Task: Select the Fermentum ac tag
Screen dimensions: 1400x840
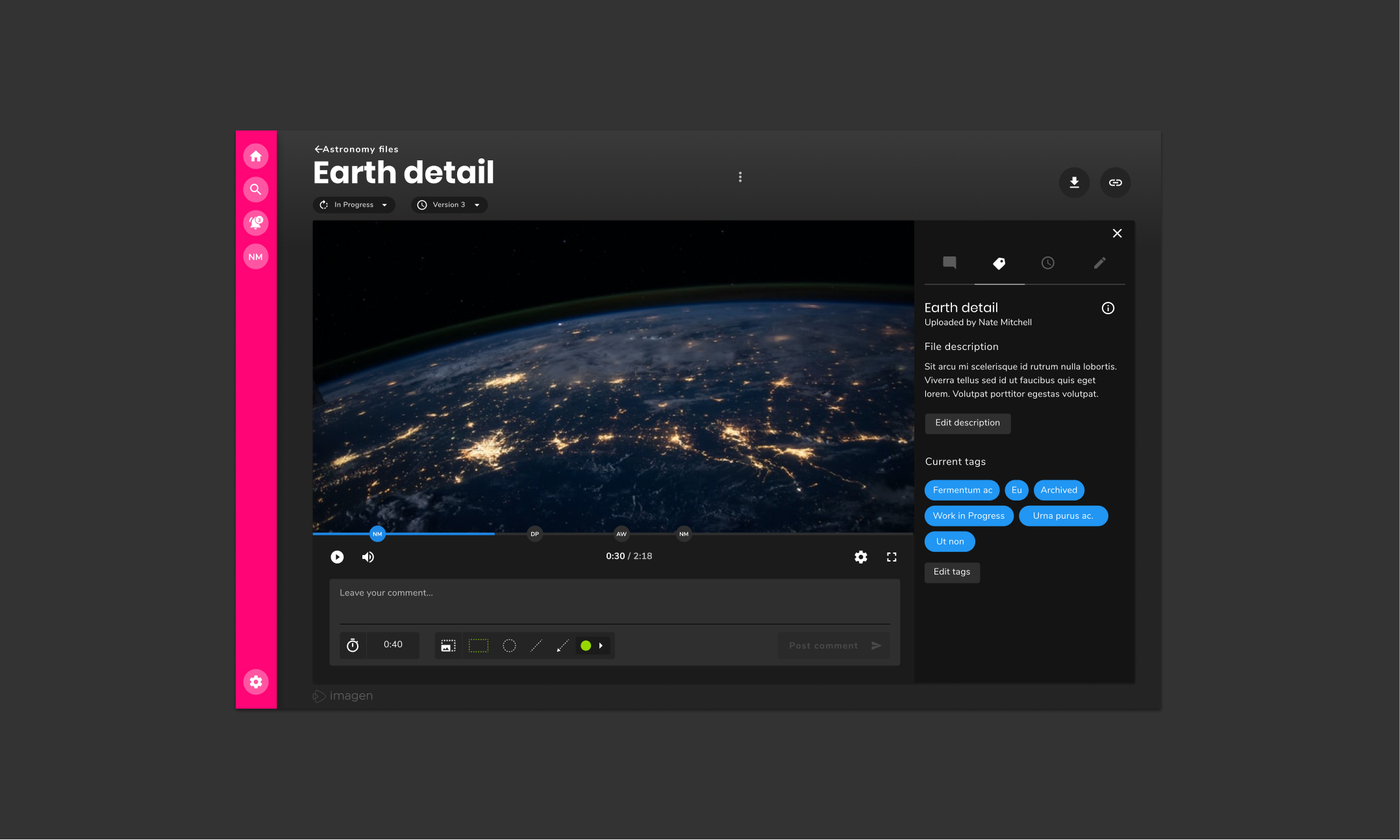Action: pyautogui.click(x=962, y=490)
